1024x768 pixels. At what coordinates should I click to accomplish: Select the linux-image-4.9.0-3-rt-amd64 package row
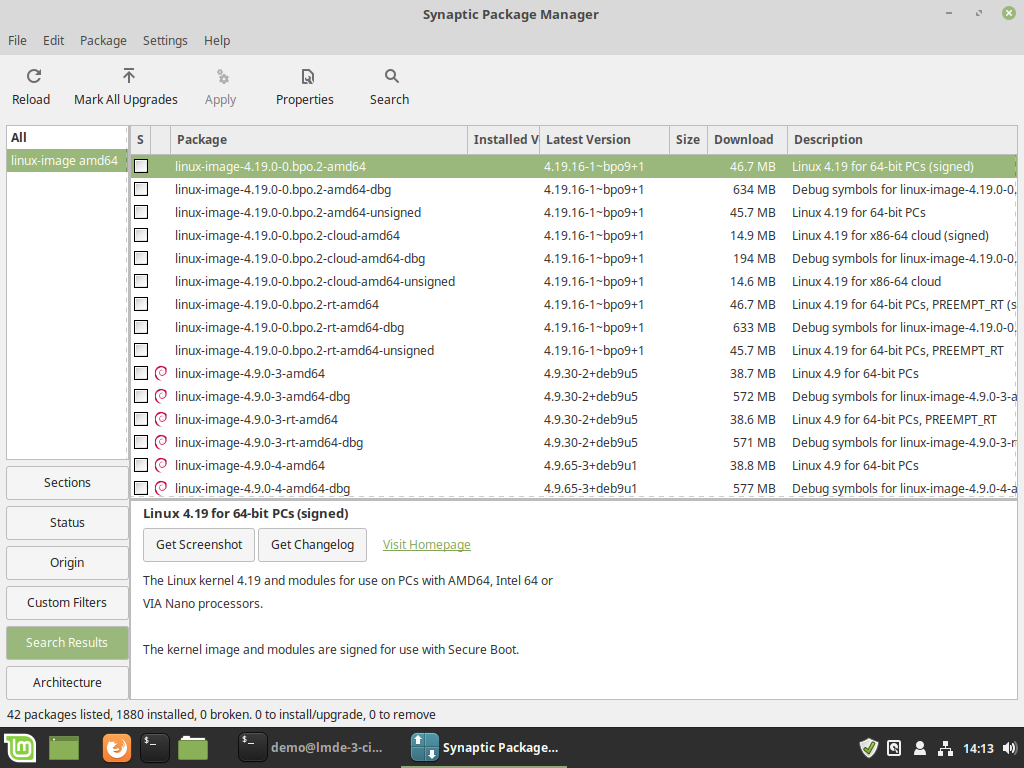[x=573, y=419]
